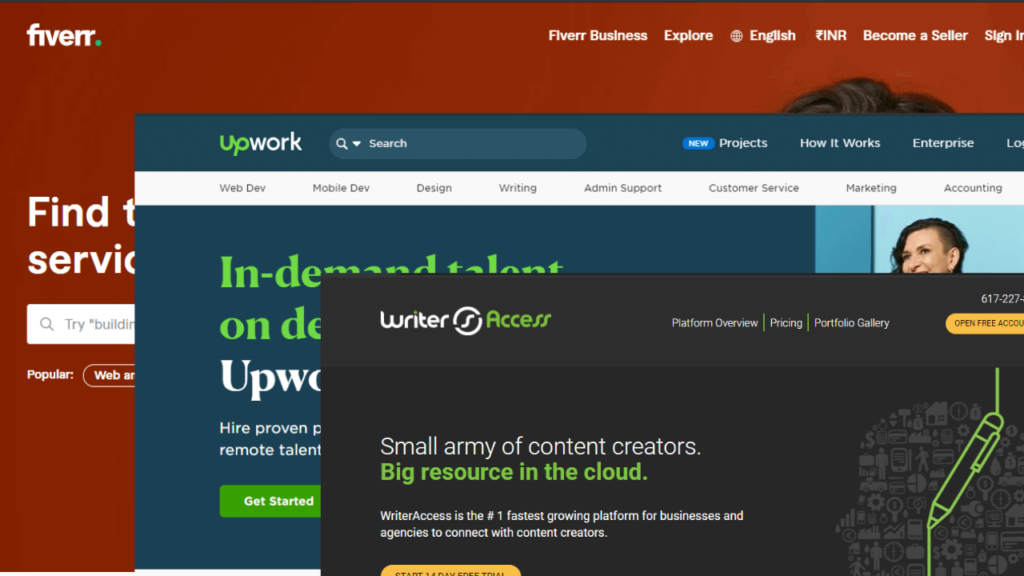Open How It Works on Upwork
The height and width of the screenshot is (576, 1024).
(x=840, y=143)
